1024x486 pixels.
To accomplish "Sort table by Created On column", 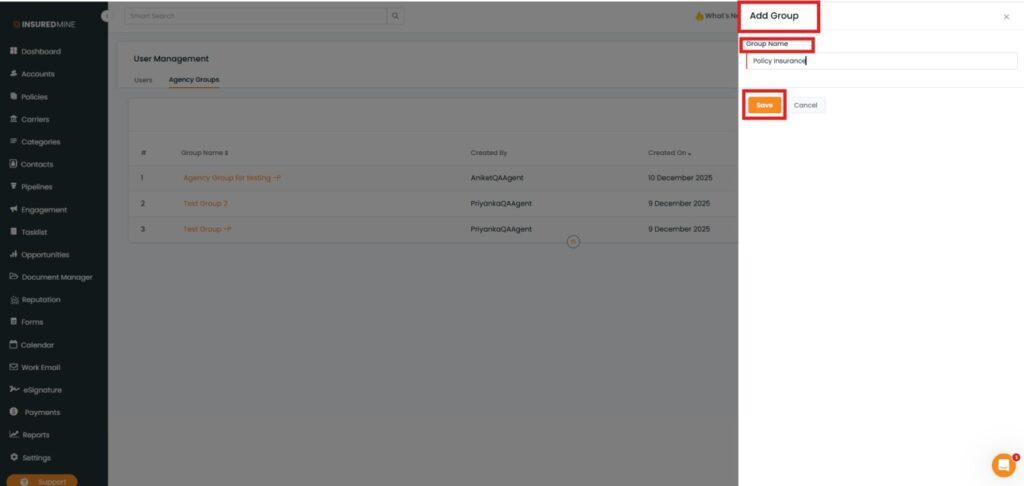I will tap(670, 153).
